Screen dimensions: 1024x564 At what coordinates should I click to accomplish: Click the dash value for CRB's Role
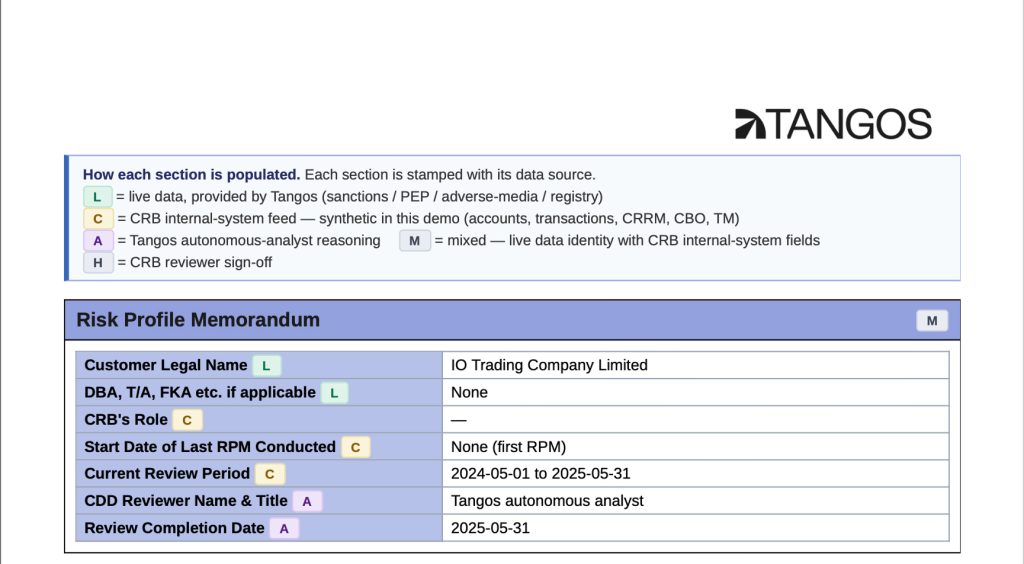point(458,420)
